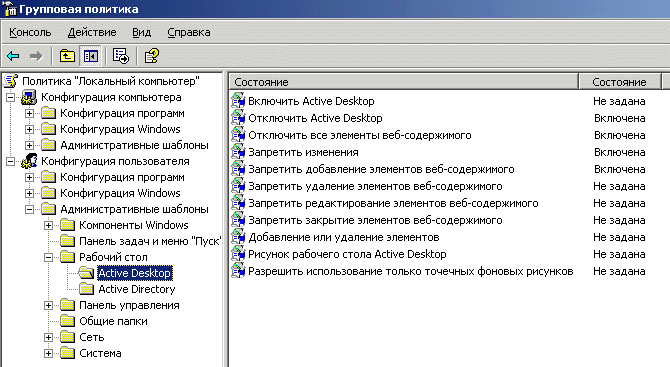The width and height of the screenshot is (670, 367).
Task: Toggle the Show/Hide console tree icon
Action: coord(91,56)
